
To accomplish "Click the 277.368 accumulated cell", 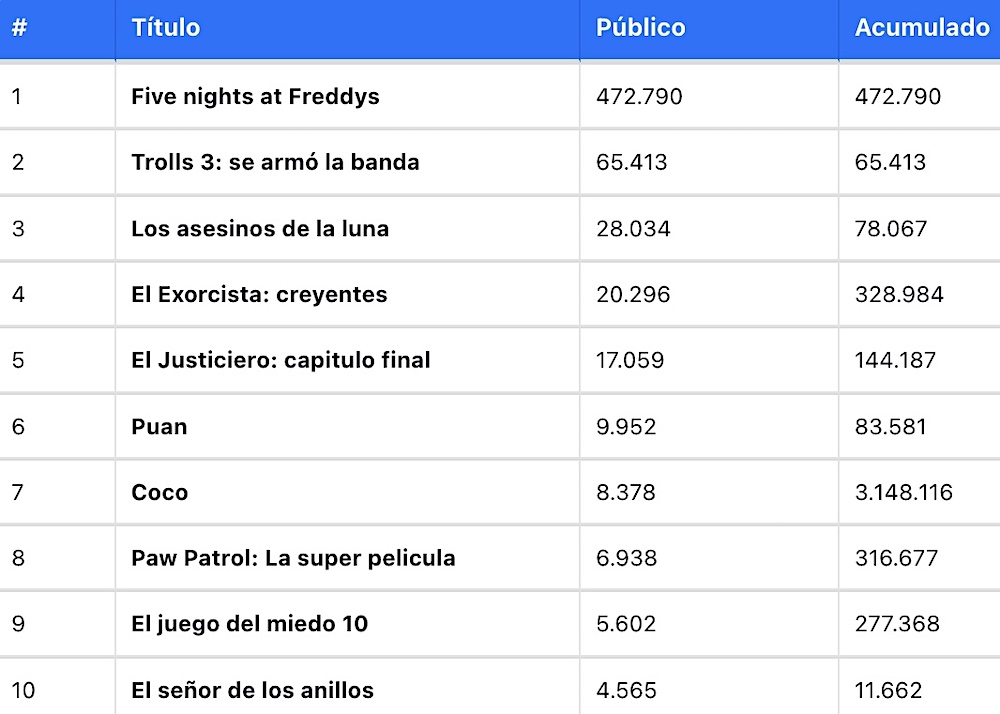I will tap(897, 623).
